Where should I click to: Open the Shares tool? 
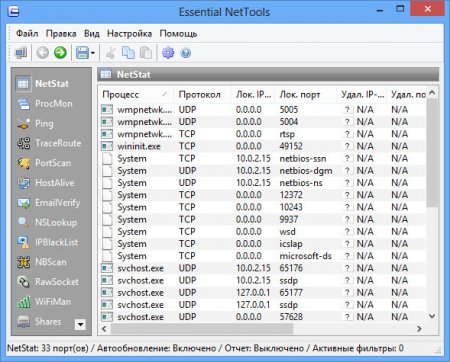[x=39, y=321]
